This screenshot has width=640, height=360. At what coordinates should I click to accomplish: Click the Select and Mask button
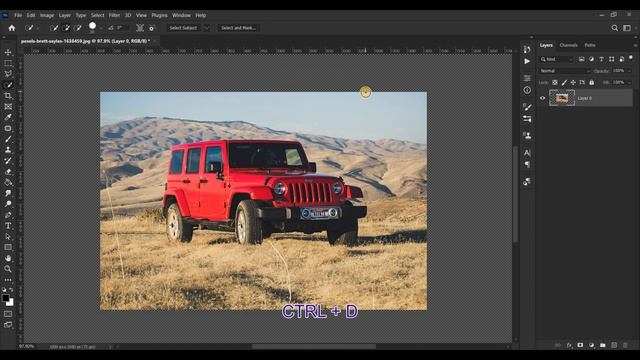click(x=238, y=28)
